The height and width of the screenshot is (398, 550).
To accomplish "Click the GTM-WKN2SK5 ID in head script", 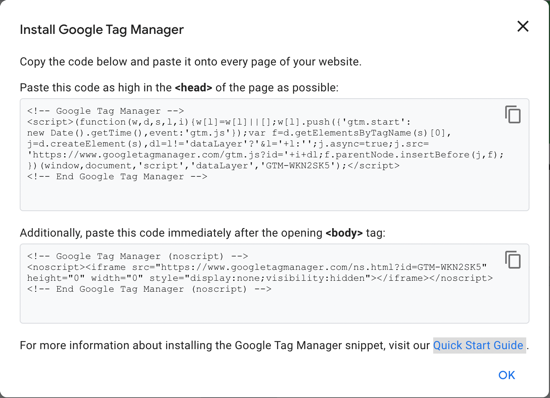I will click(x=298, y=166).
